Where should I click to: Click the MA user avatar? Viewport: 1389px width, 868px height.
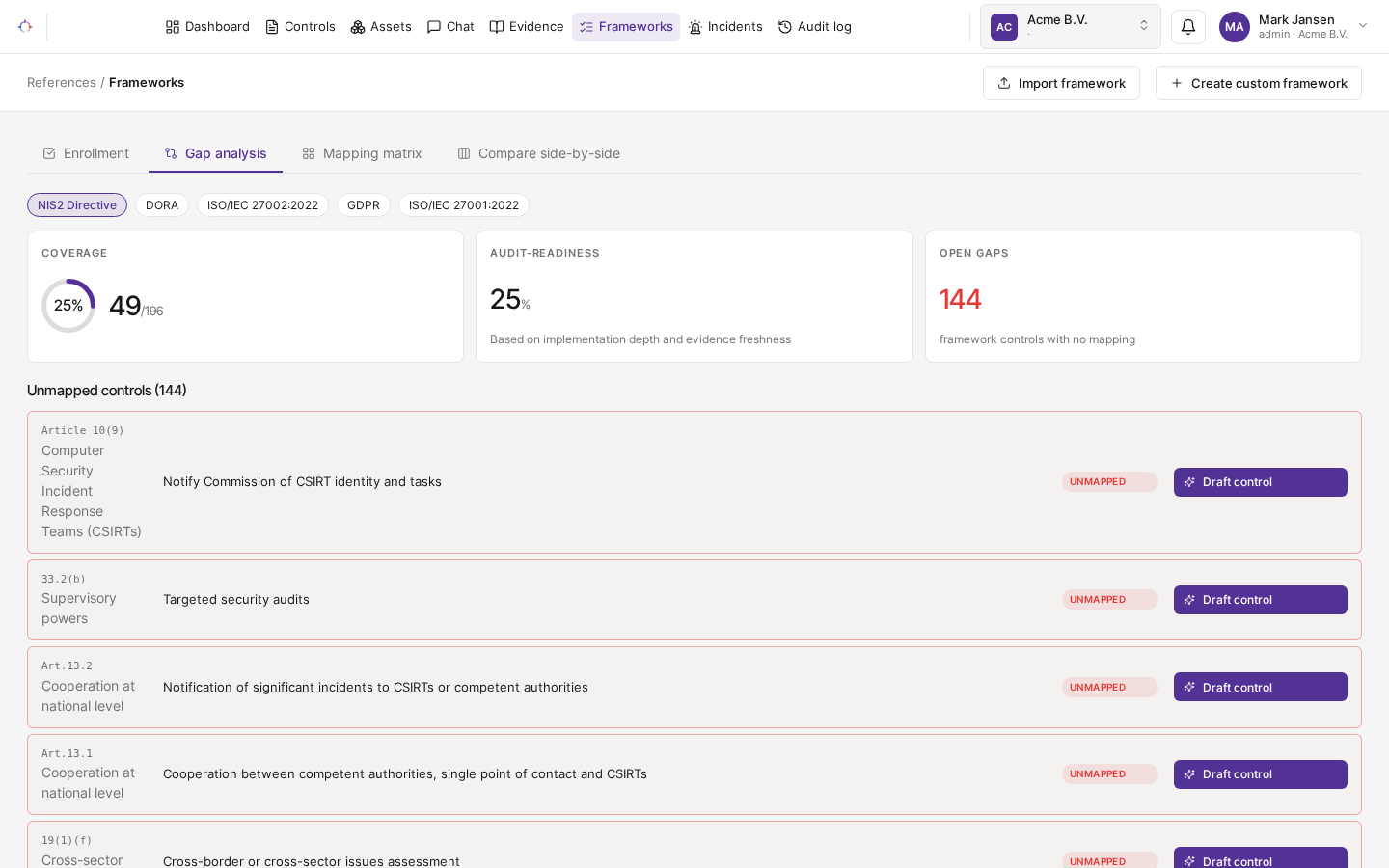click(1235, 27)
